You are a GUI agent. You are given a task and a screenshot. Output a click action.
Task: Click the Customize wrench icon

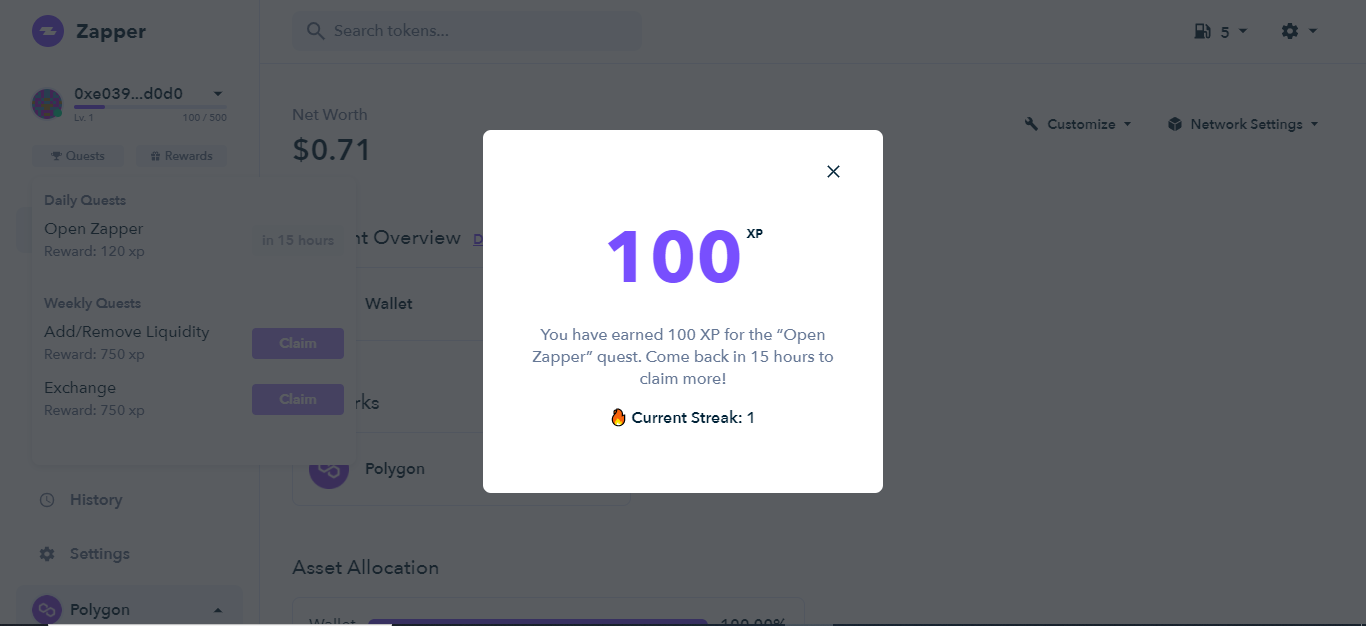click(1032, 124)
